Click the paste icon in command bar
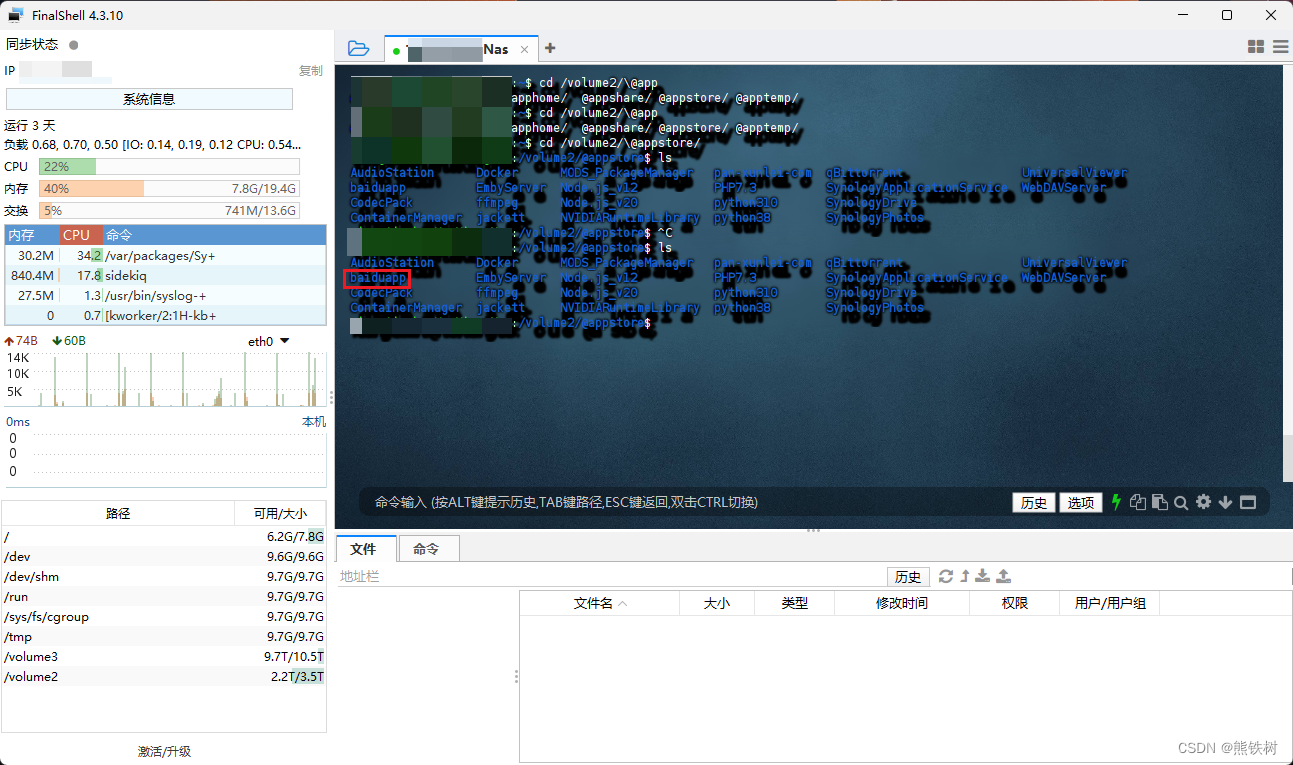This screenshot has width=1293, height=765. [x=1159, y=502]
